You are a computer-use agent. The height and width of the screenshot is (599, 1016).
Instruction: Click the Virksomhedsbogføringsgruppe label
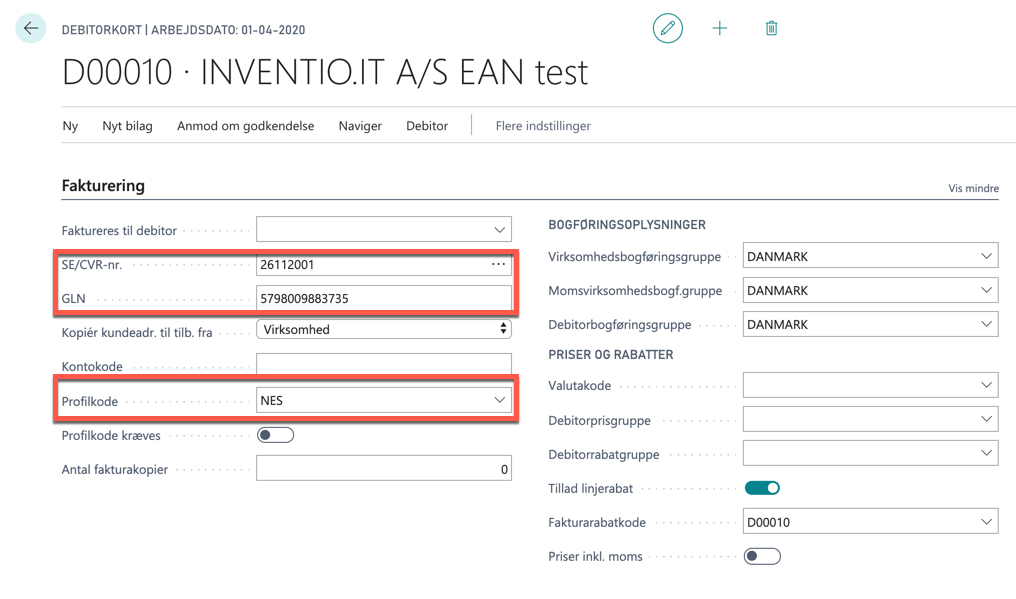tap(634, 257)
